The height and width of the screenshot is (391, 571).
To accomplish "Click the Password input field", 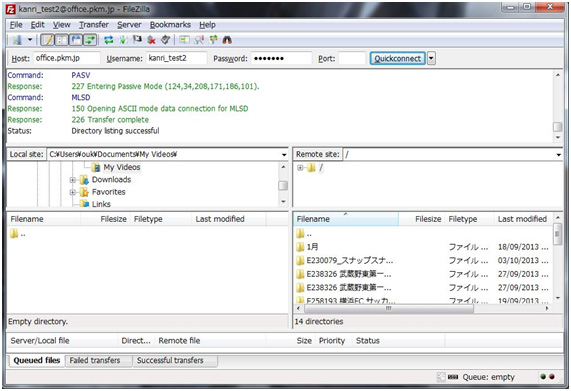I will coord(281,58).
